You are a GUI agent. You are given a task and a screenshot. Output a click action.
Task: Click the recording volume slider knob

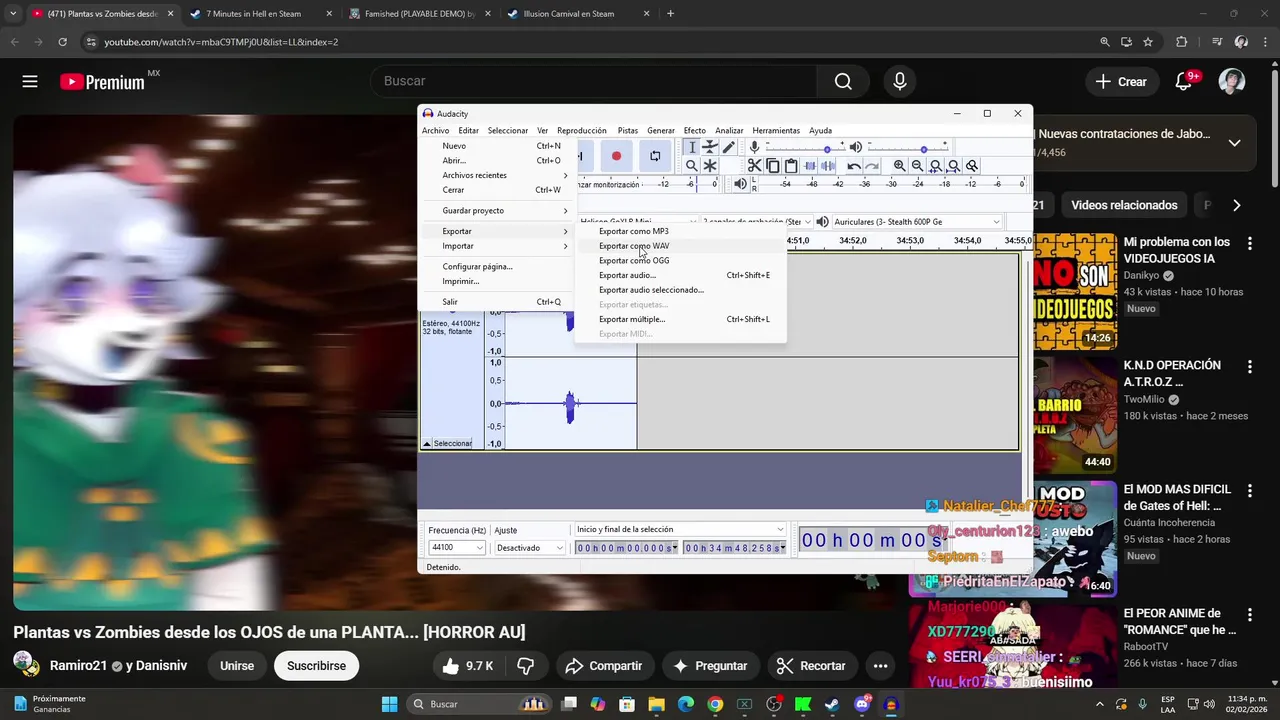(x=827, y=149)
